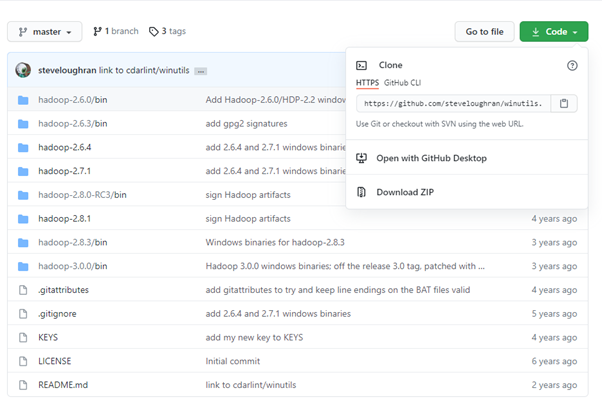The width and height of the screenshot is (602, 404).
Task: Open the commit 'link to cdarlint/winutils'
Action: [x=144, y=70]
